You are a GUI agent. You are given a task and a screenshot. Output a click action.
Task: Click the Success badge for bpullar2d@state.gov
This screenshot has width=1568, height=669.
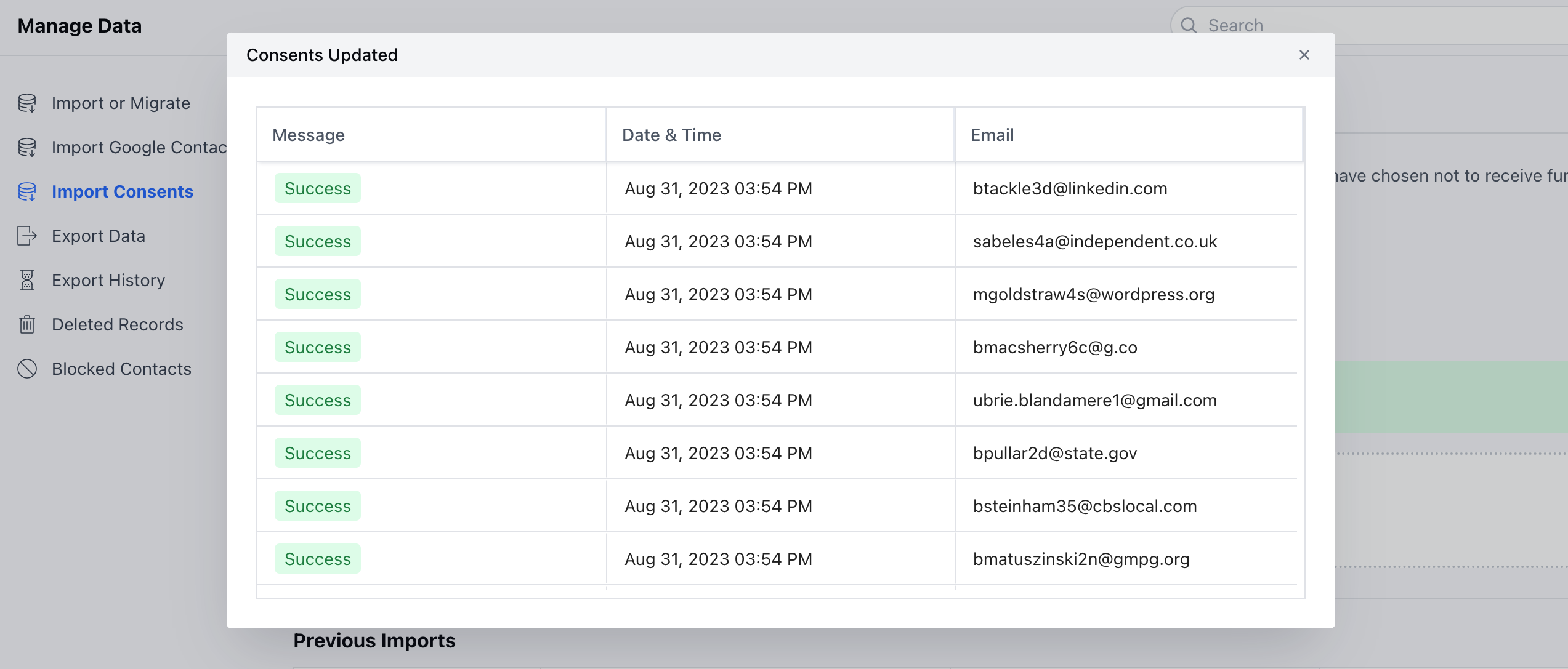[317, 452]
